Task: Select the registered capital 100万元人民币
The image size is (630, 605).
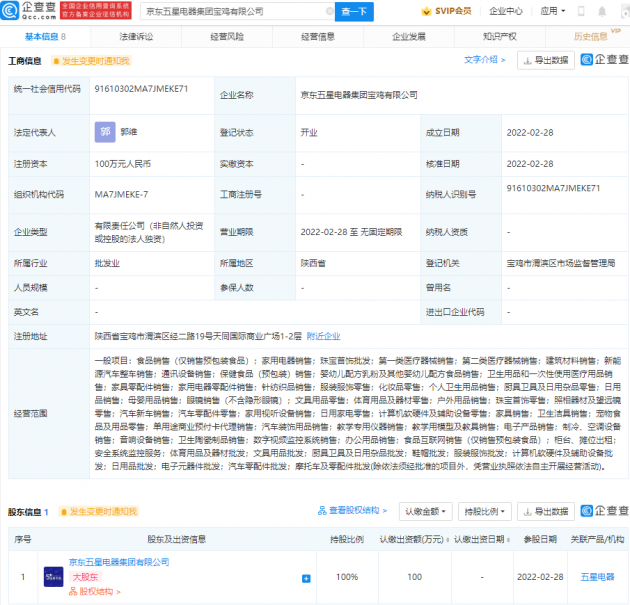Action: point(123,164)
